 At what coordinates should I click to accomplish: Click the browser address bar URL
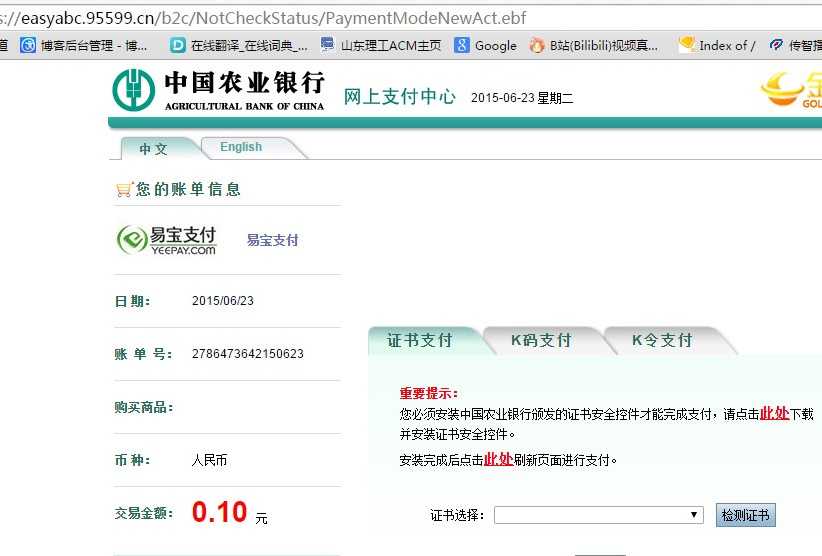click(263, 18)
